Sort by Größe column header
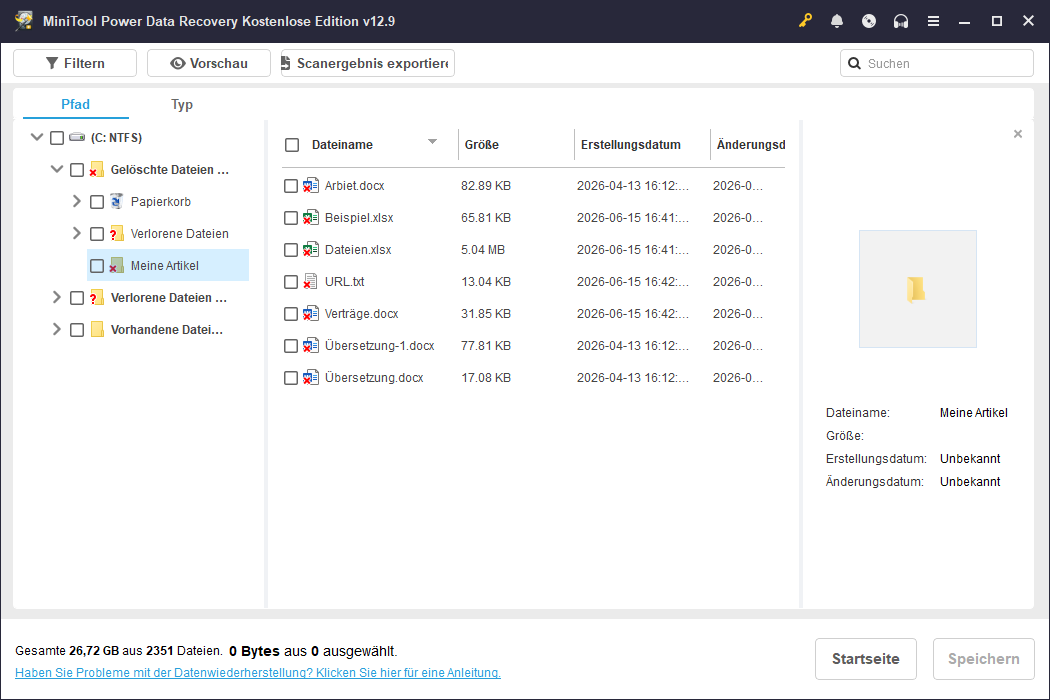This screenshot has height=700, width=1050. [481, 145]
